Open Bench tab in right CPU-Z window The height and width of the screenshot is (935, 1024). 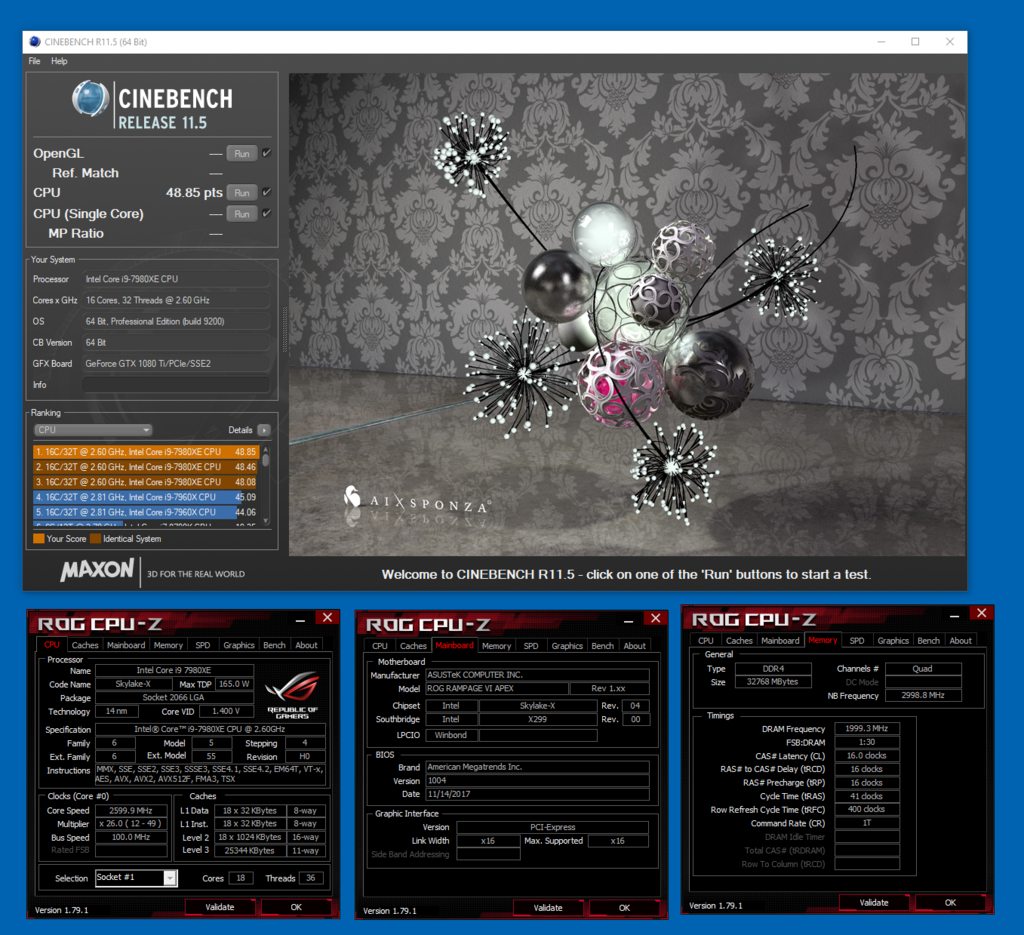(929, 641)
